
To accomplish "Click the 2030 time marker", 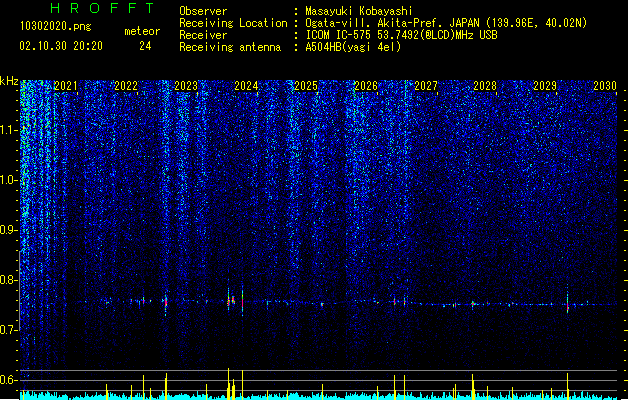I will tap(605, 86).
